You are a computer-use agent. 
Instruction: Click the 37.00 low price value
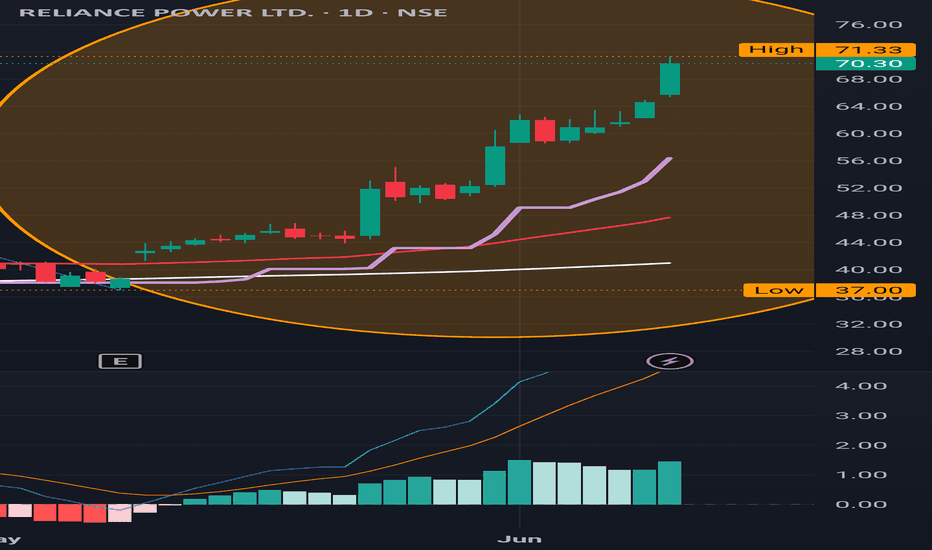pos(868,290)
